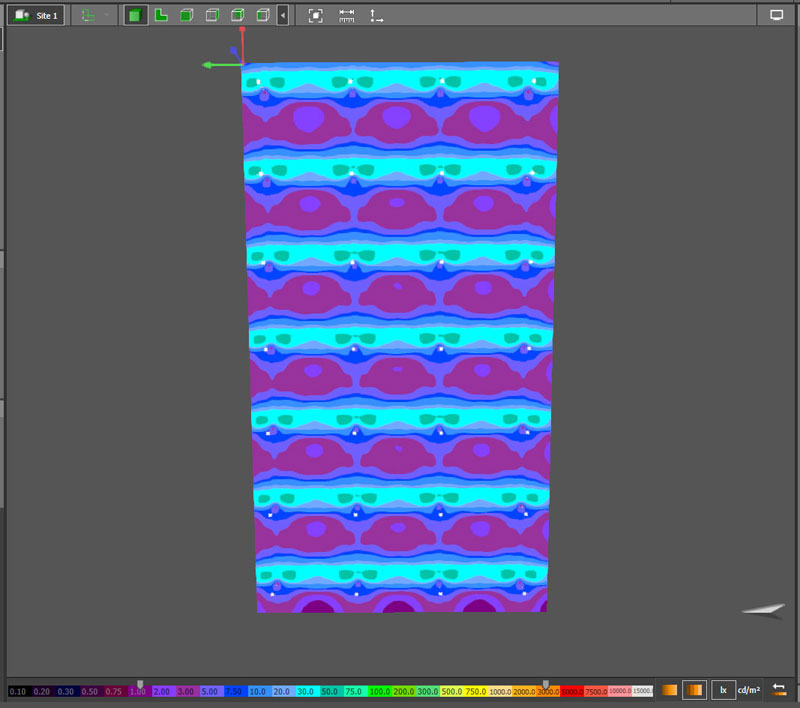
Task: Open the panel layout icon at top right
Action: [777, 15]
